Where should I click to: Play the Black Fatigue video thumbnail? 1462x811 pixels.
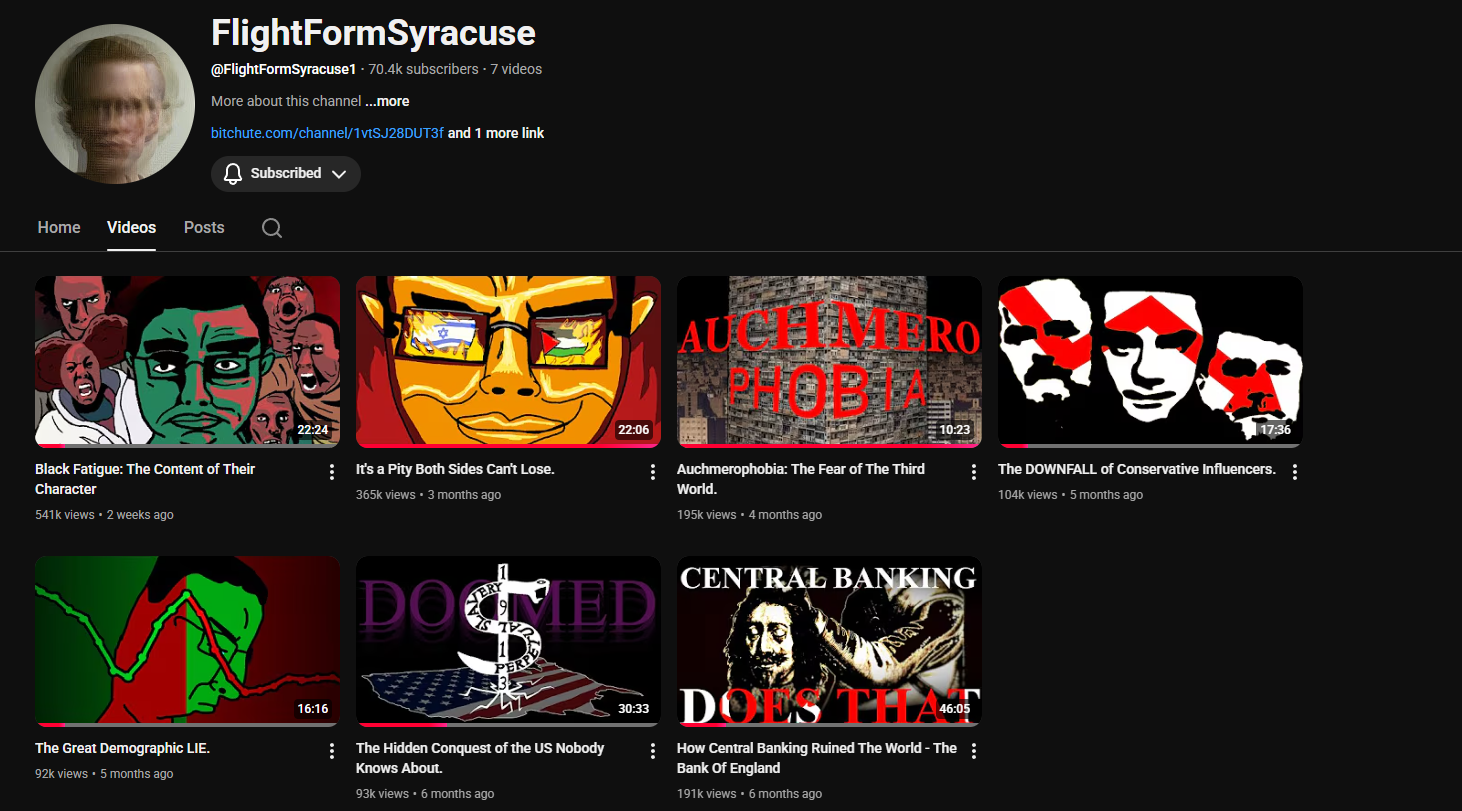(x=187, y=361)
